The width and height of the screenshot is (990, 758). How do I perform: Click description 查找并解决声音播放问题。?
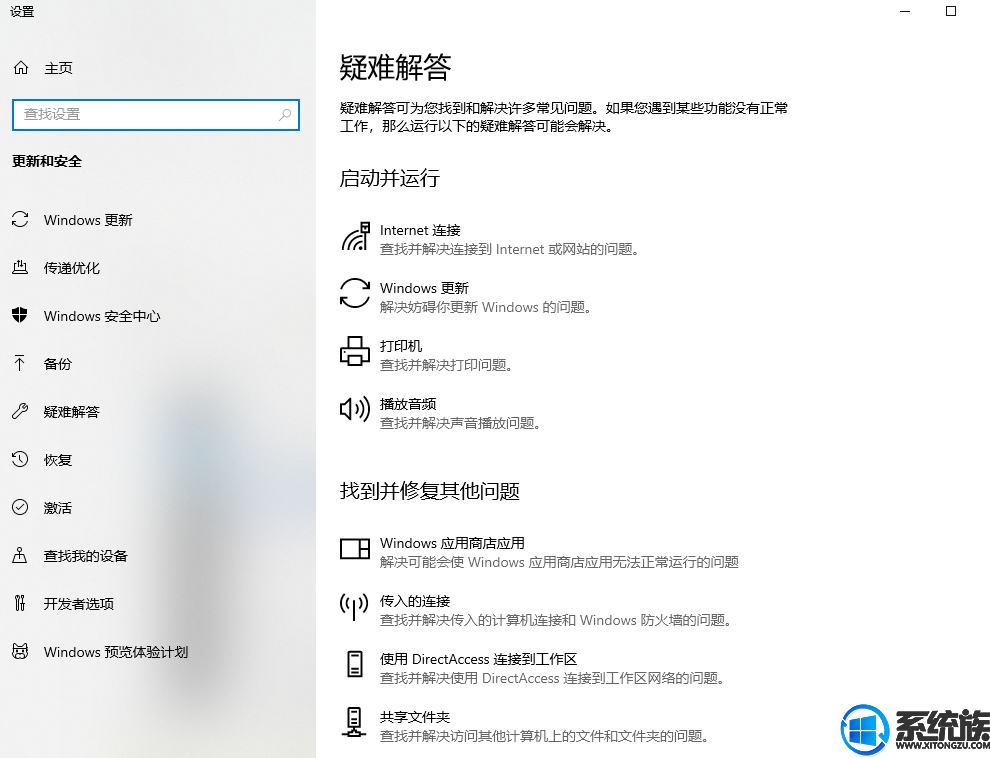pos(463,423)
